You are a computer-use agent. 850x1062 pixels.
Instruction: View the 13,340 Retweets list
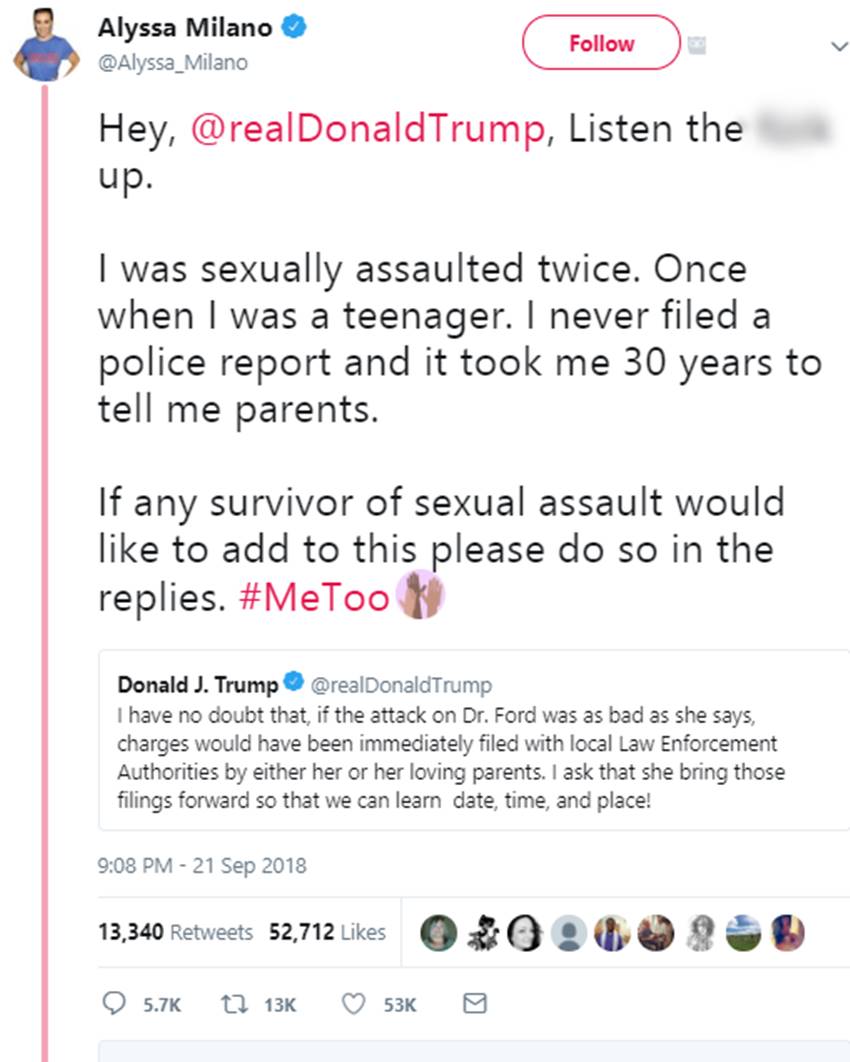pos(176,932)
